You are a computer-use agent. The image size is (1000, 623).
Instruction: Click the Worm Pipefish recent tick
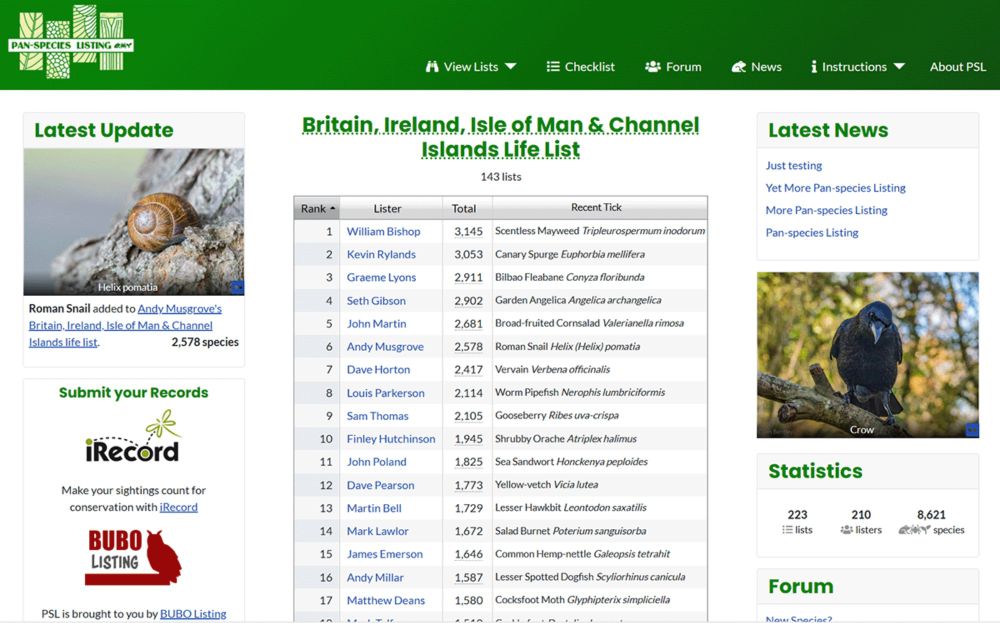point(580,392)
